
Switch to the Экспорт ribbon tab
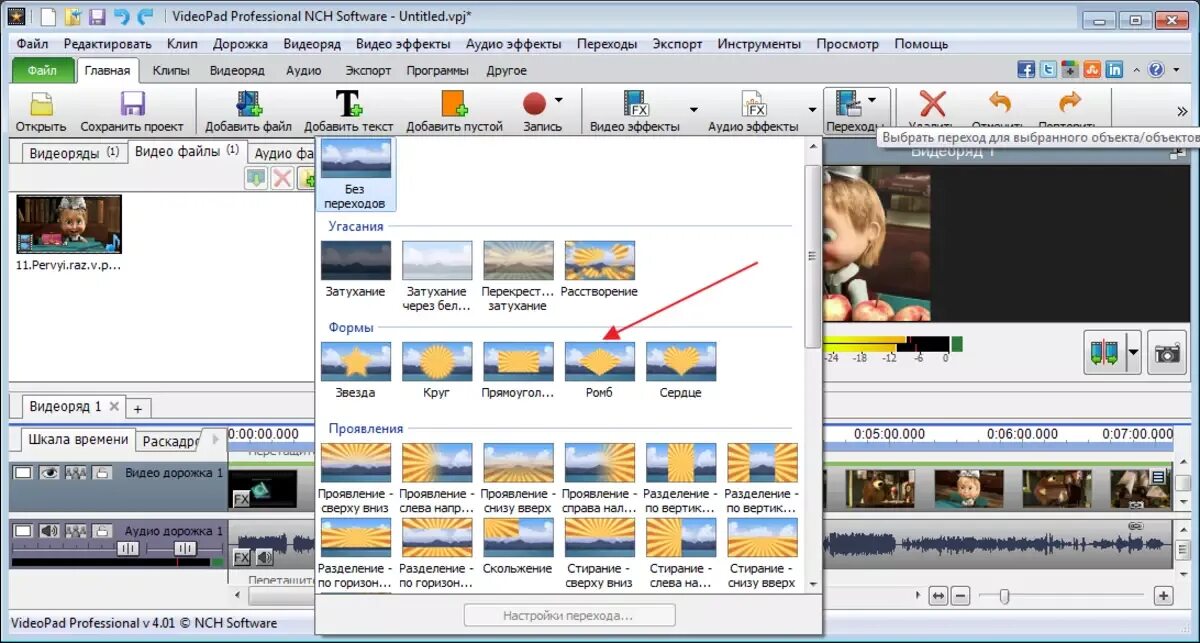pos(369,70)
